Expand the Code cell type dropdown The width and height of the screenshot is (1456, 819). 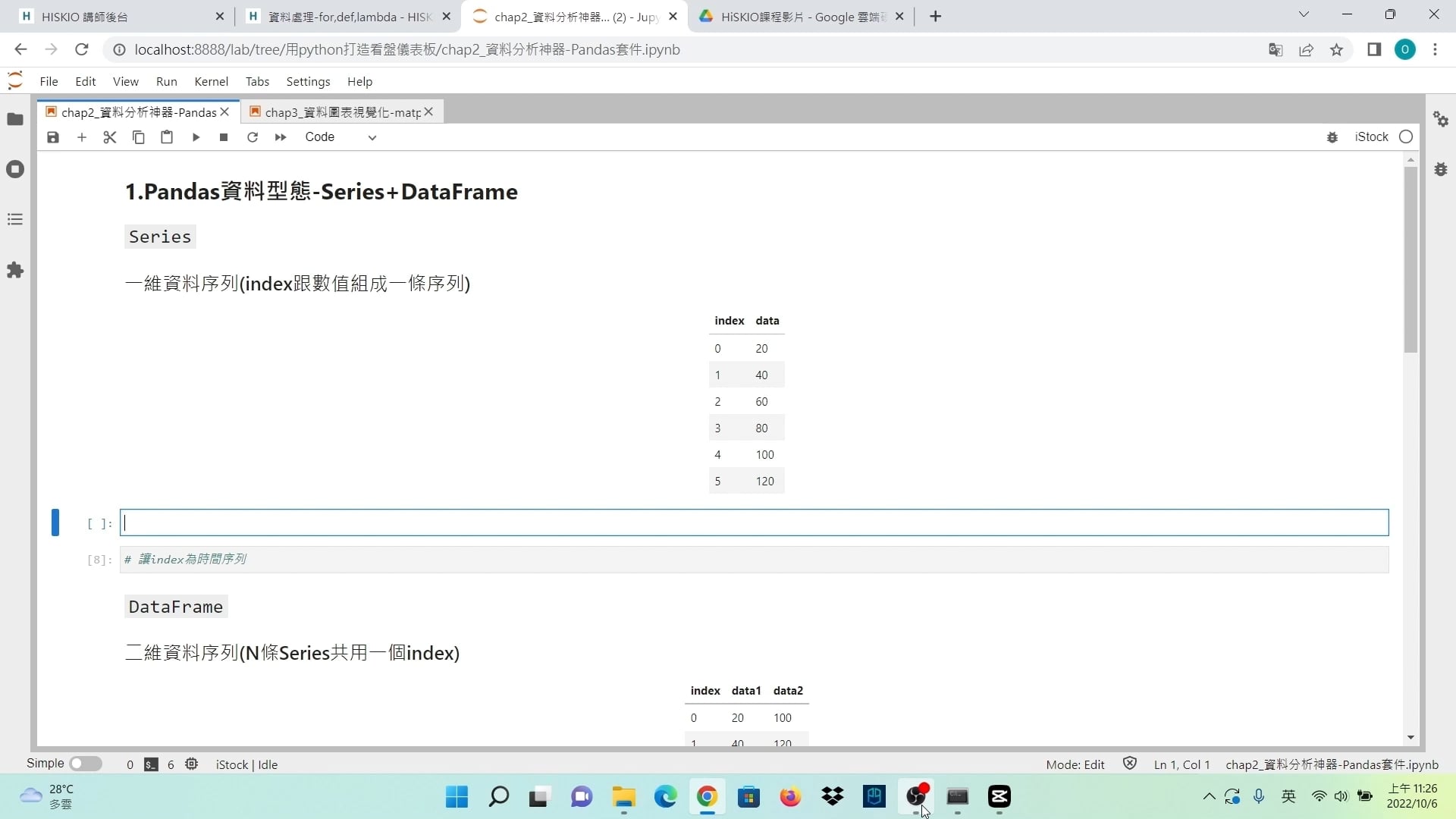[340, 137]
